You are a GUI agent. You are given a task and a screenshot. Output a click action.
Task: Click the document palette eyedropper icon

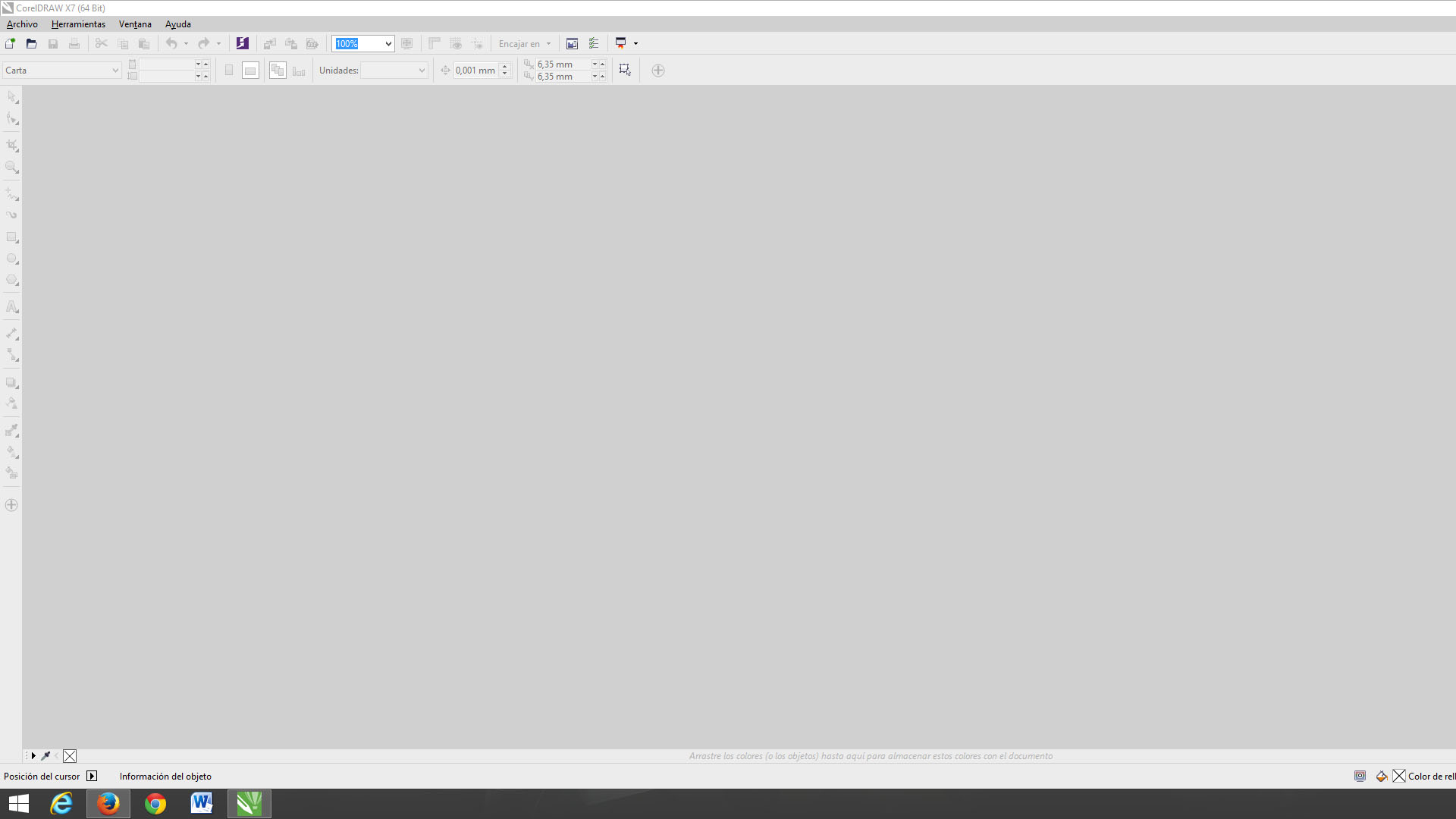click(45, 756)
